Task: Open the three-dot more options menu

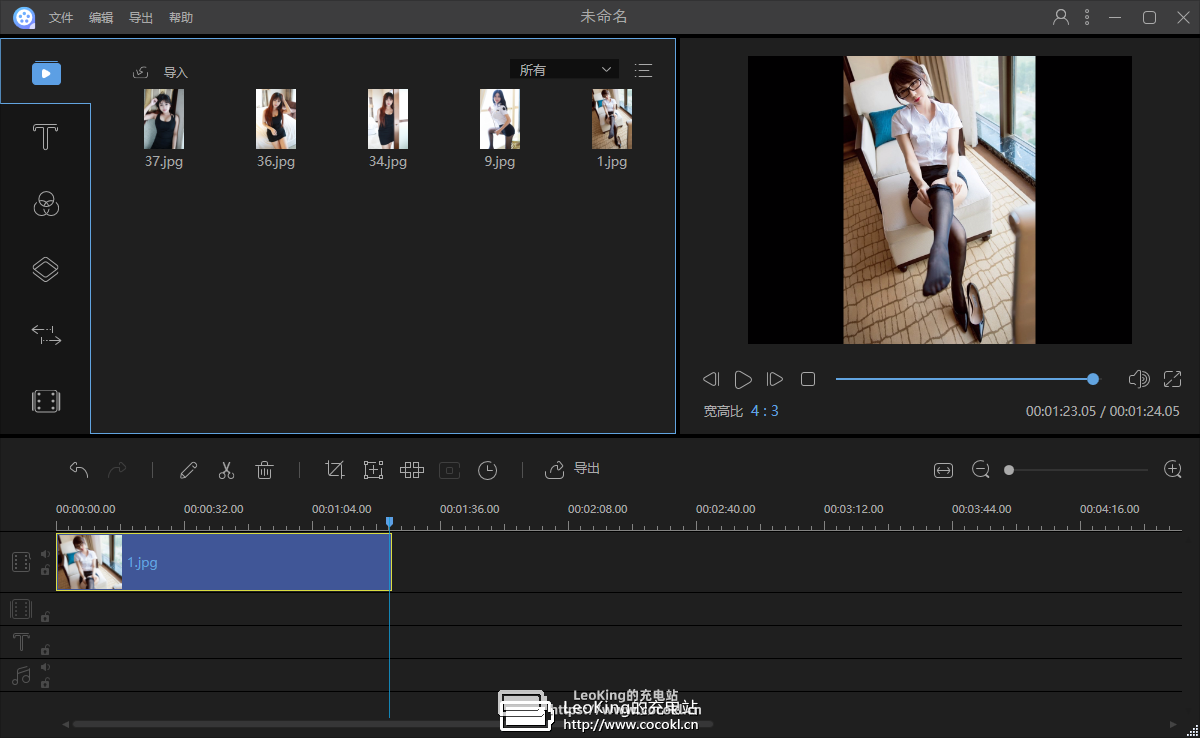Action: click(1087, 17)
